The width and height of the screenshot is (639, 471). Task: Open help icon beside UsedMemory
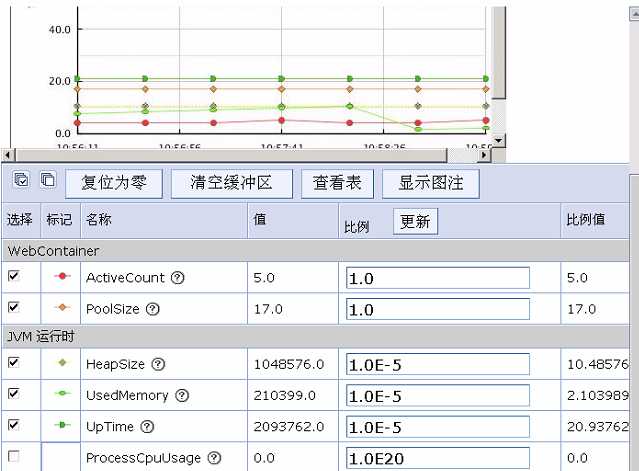point(182,395)
